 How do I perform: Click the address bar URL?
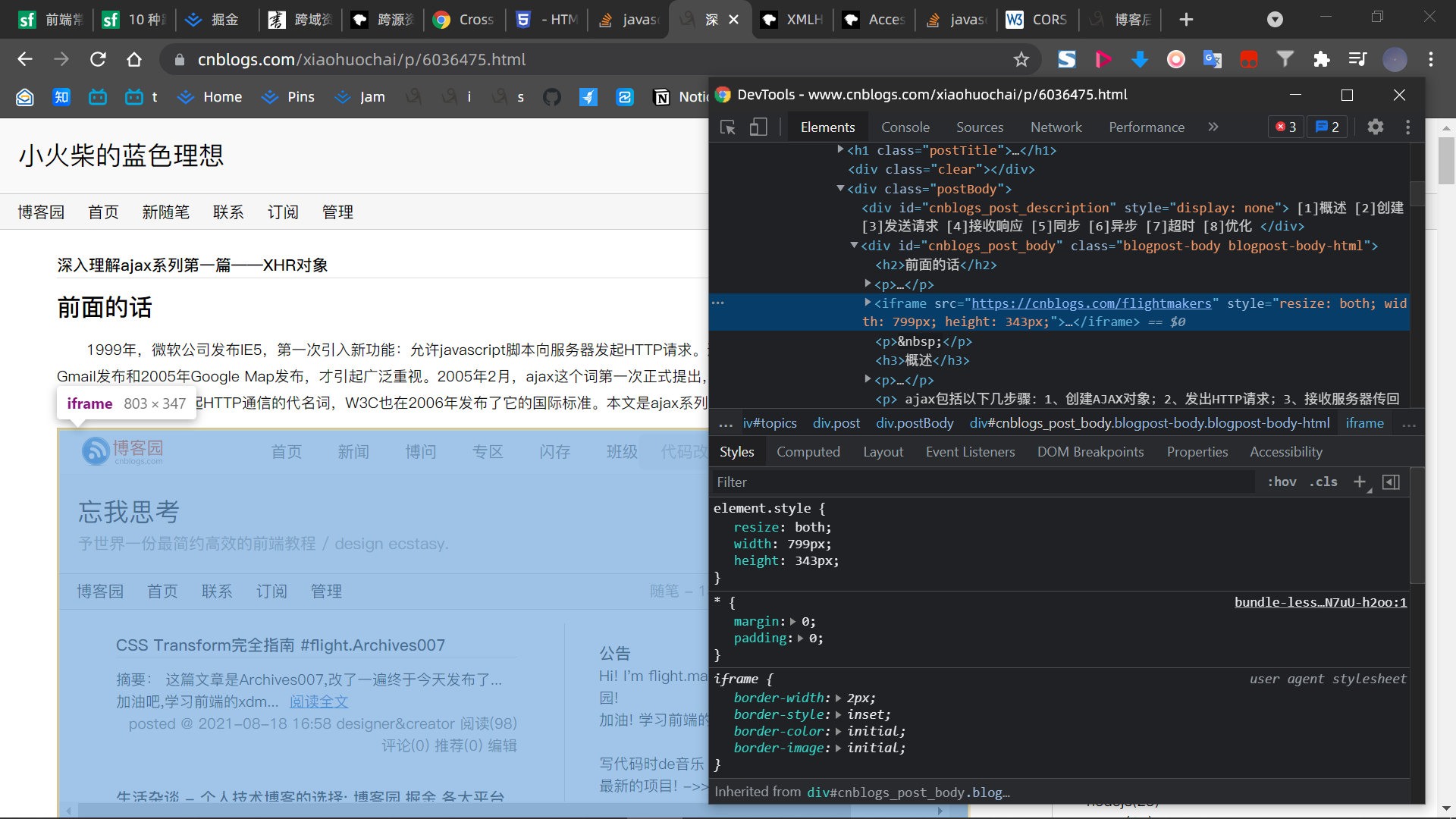tap(362, 59)
